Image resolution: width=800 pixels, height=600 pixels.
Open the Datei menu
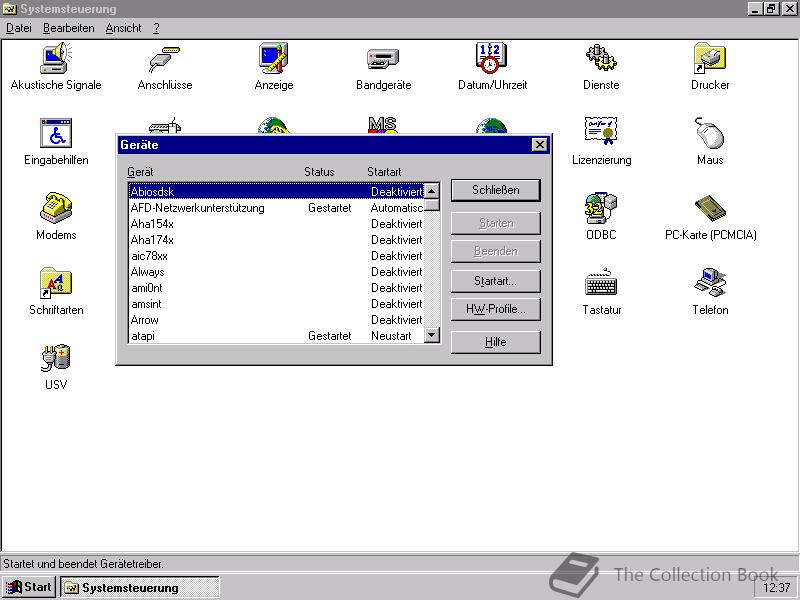tap(19, 28)
